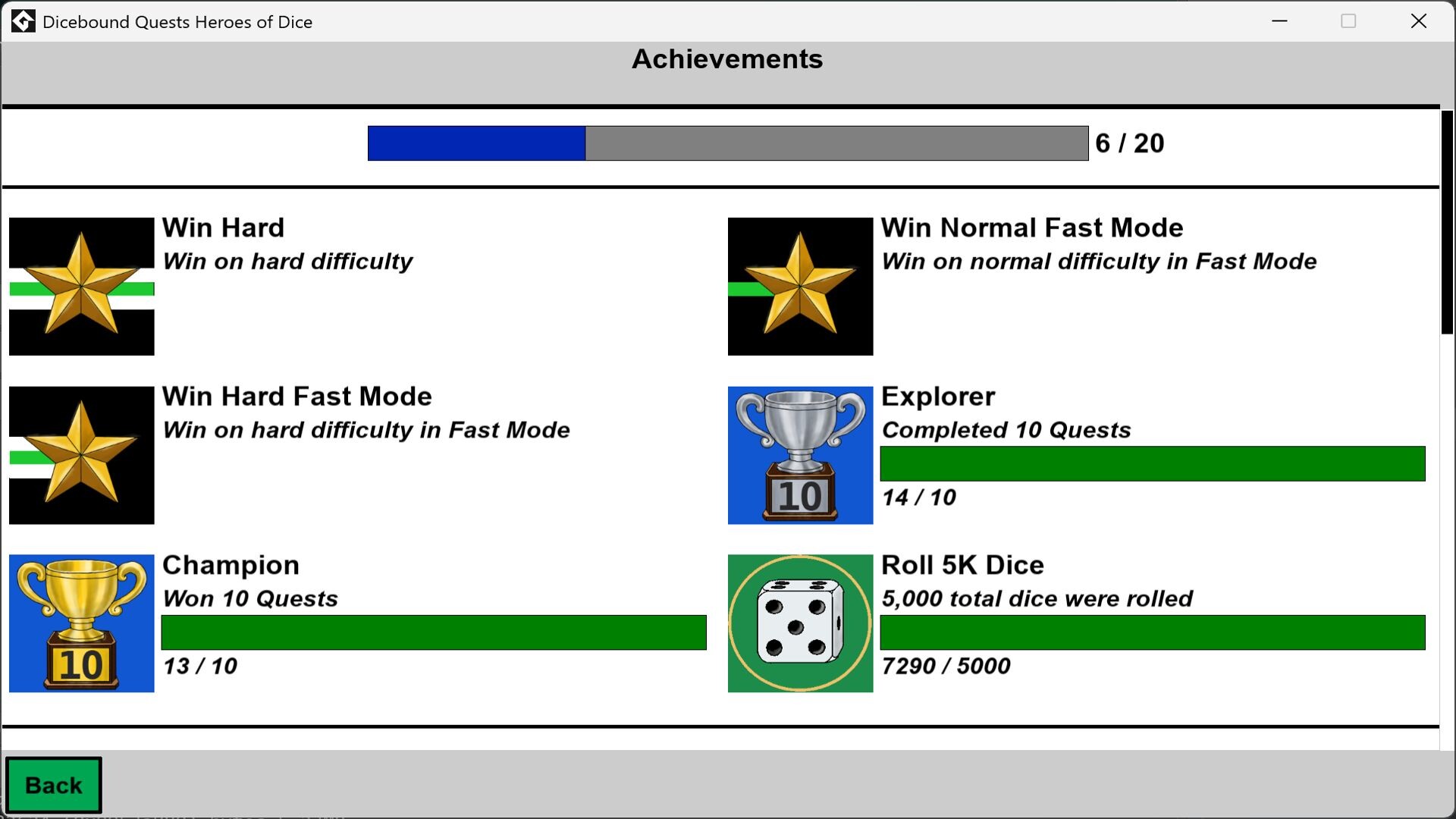Image resolution: width=1456 pixels, height=819 pixels.
Task: Click the 14 / 10 progress value
Action: 918,497
